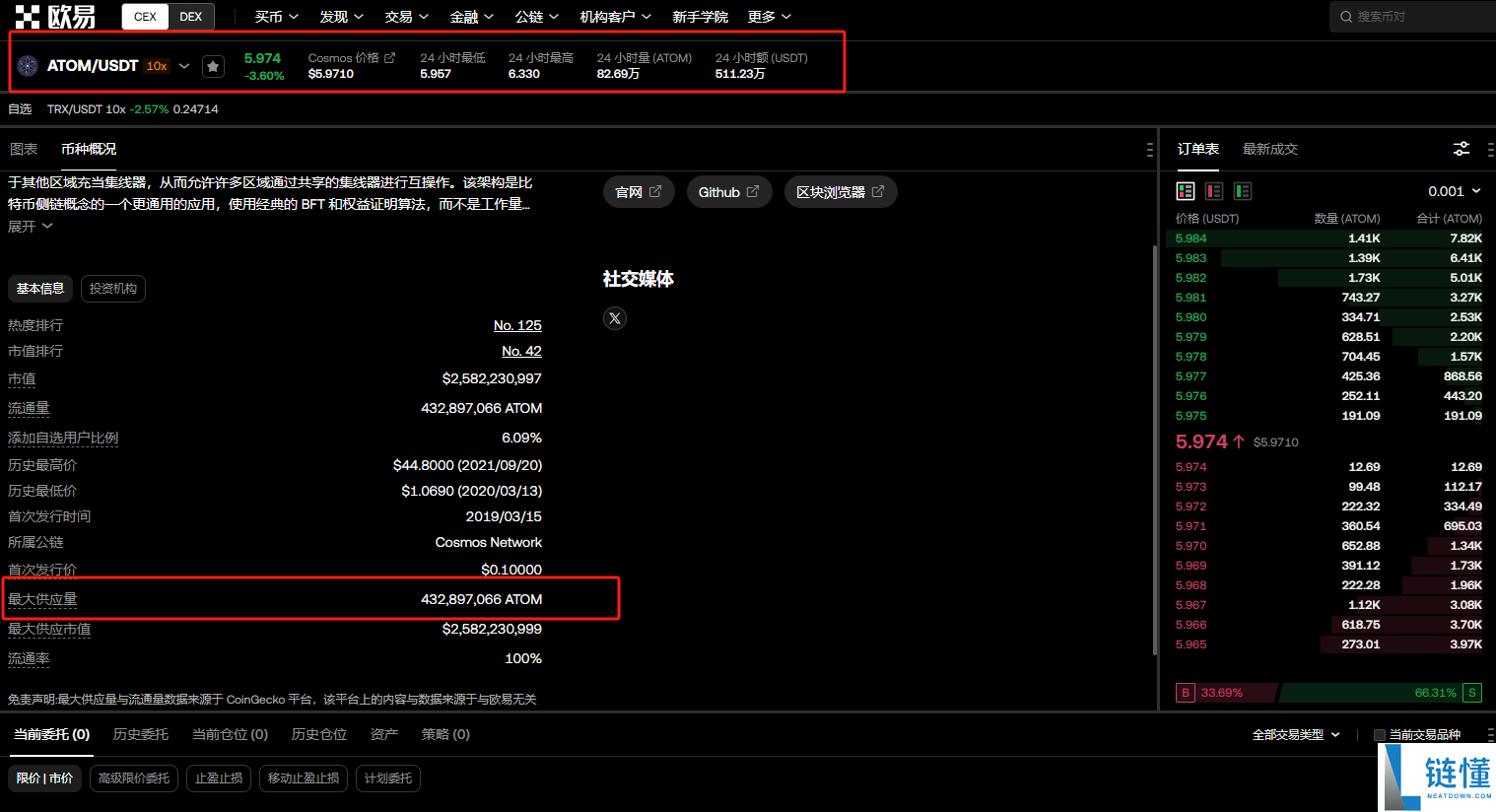The height and width of the screenshot is (812, 1496).
Task: Click TRX/USDT 10x watchlist item
Action: (133, 109)
